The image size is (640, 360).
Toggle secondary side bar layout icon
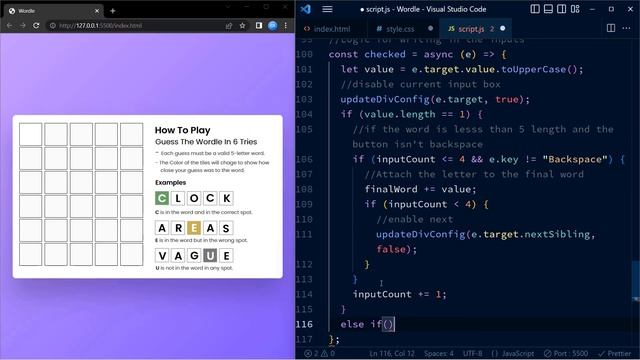coord(562,9)
